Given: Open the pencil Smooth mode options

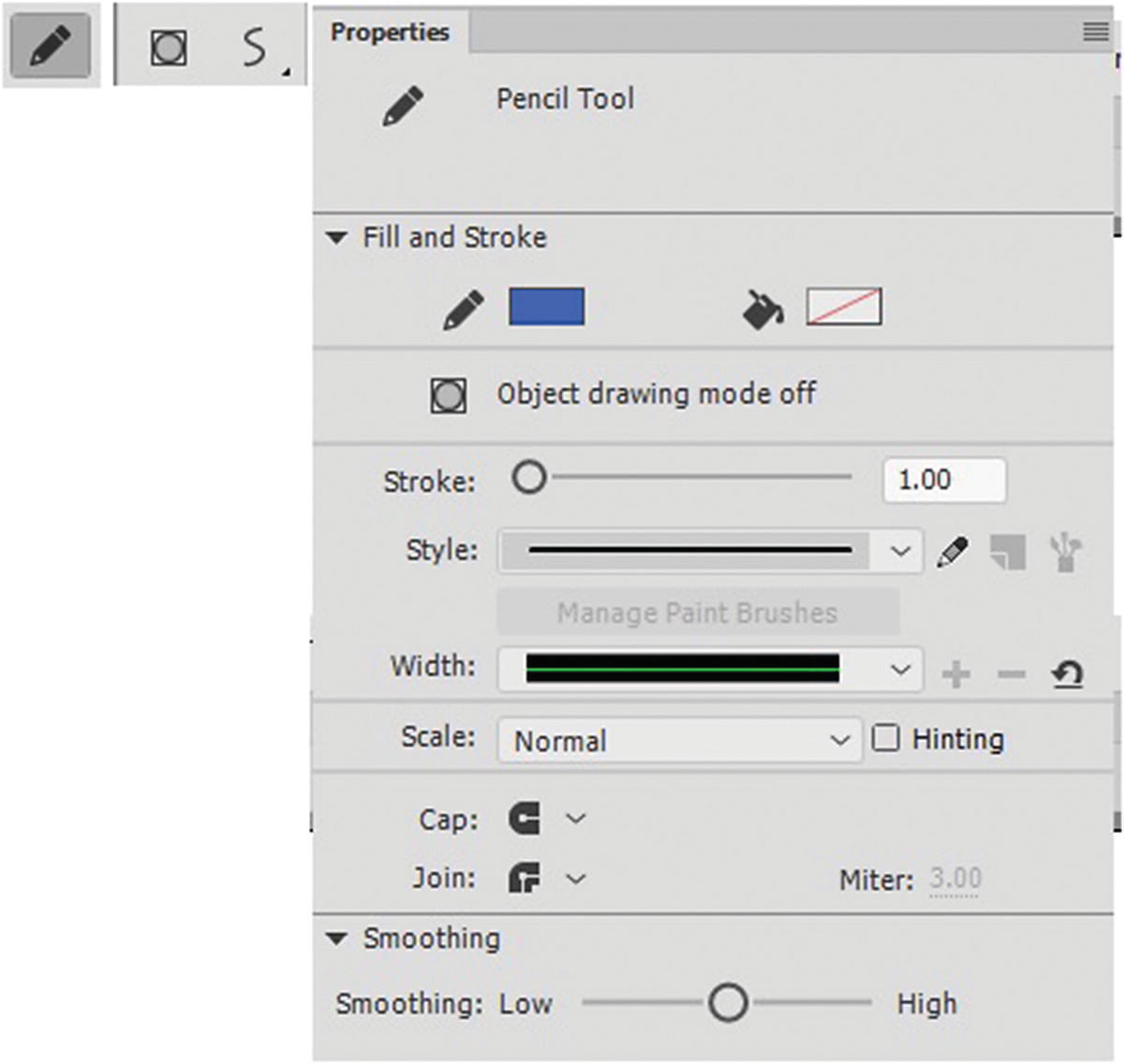Looking at the screenshot, I should [x=257, y=48].
